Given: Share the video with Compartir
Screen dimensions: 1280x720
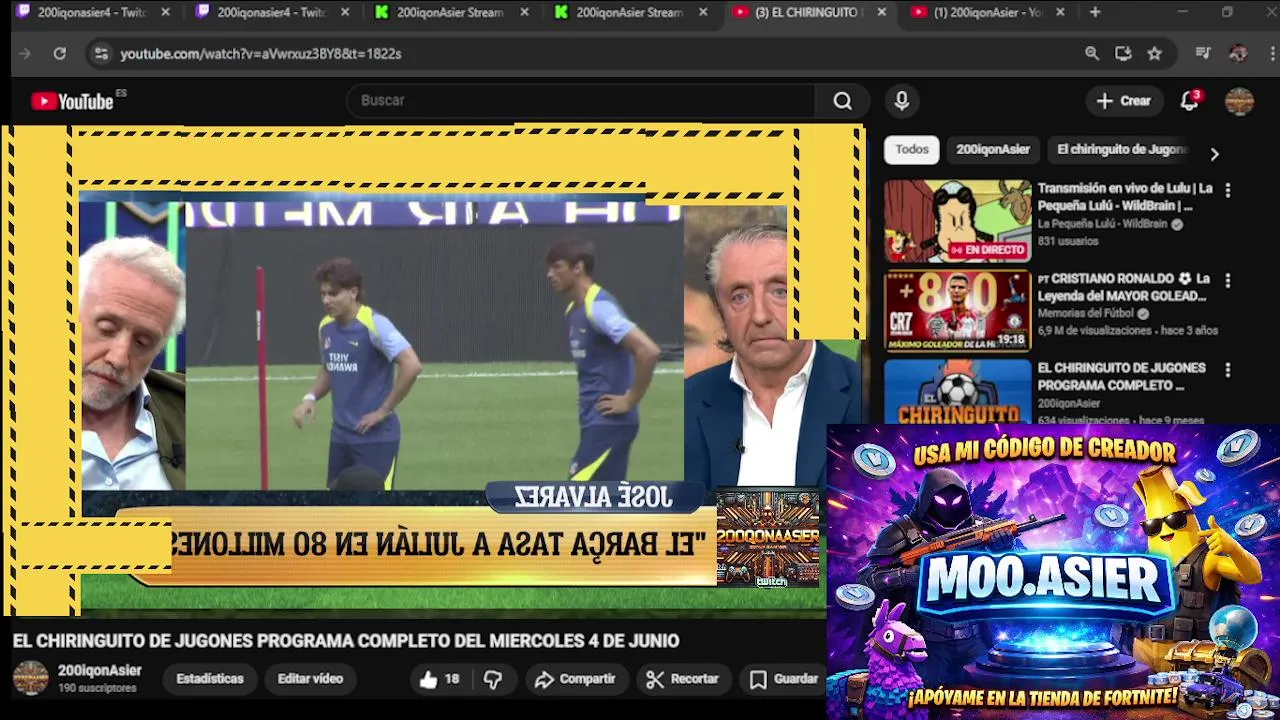Looking at the screenshot, I should click(574, 679).
